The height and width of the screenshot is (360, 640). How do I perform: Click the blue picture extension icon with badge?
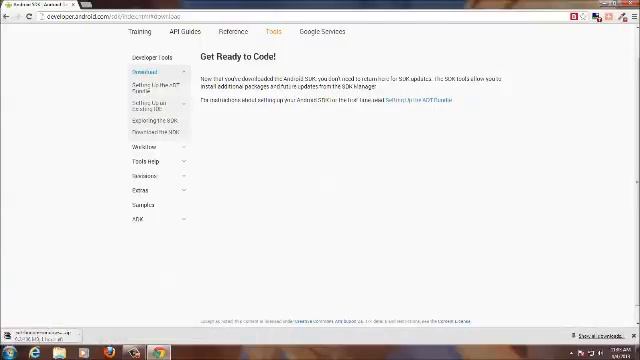pos(596,17)
